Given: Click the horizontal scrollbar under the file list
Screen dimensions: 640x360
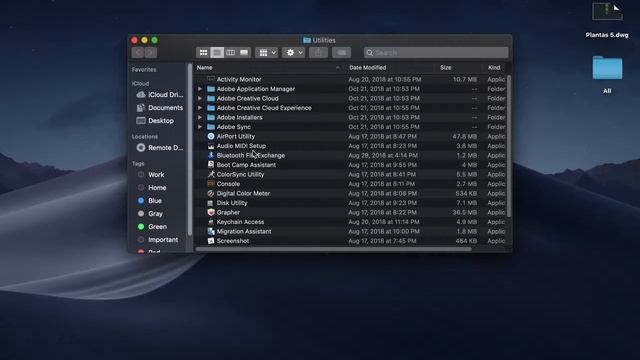Looking at the screenshot, I should (334, 249).
